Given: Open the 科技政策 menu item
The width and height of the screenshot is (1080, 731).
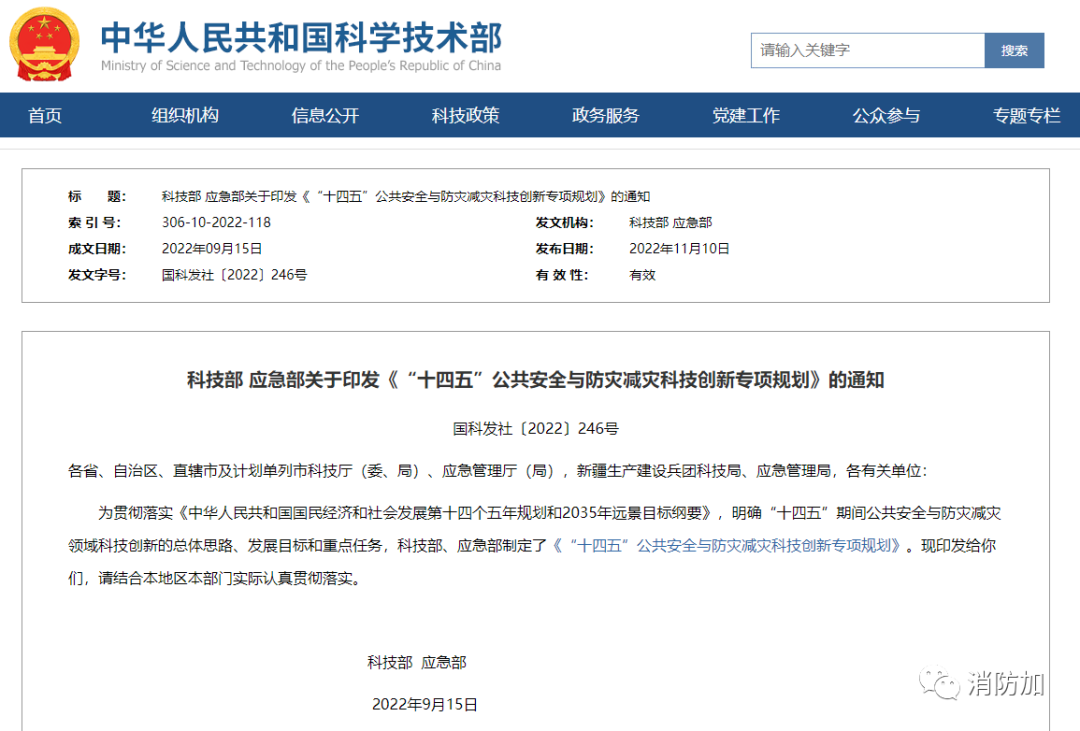Looking at the screenshot, I should click(465, 115).
